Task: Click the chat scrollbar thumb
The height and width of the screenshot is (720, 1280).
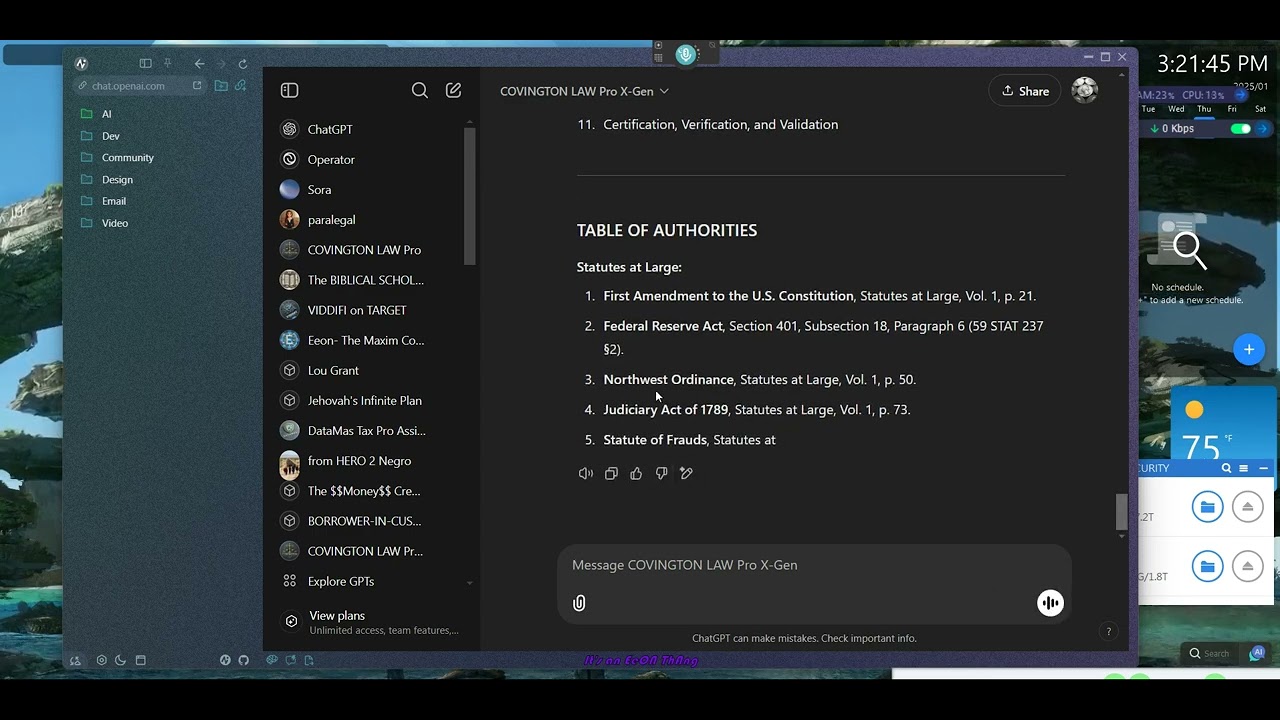Action: tap(1121, 511)
